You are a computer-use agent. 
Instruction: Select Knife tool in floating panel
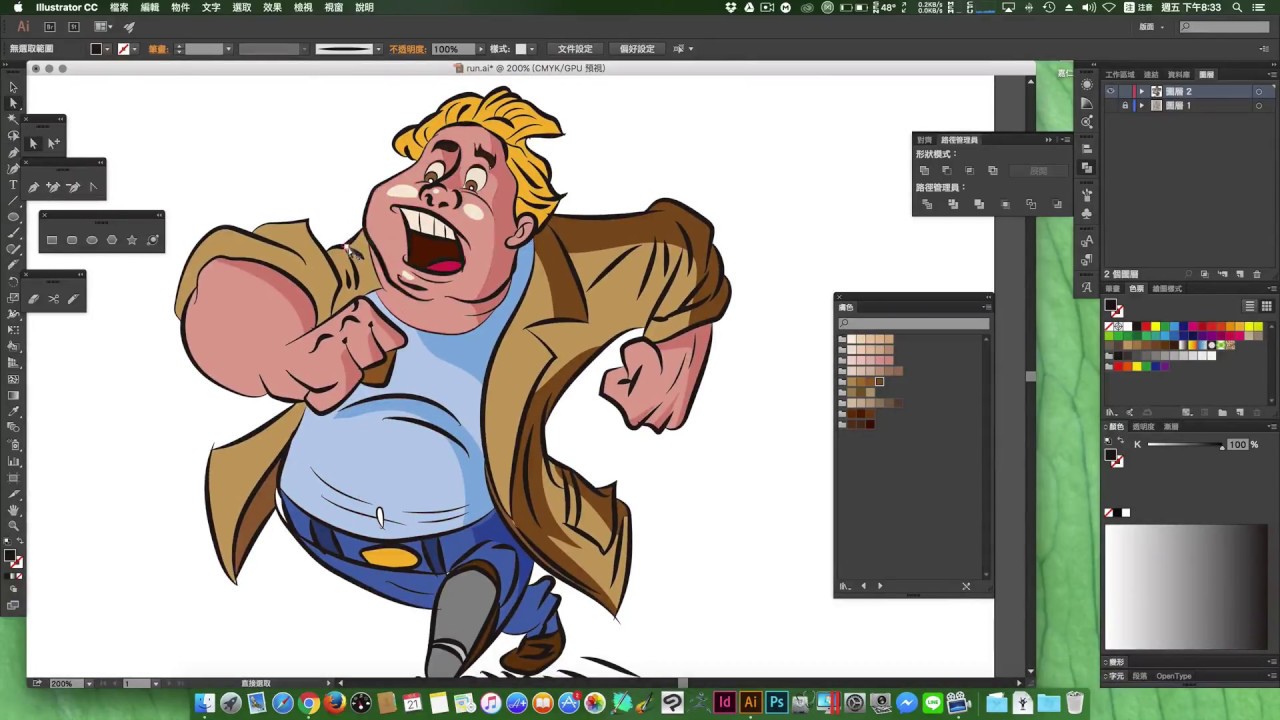coord(73,298)
